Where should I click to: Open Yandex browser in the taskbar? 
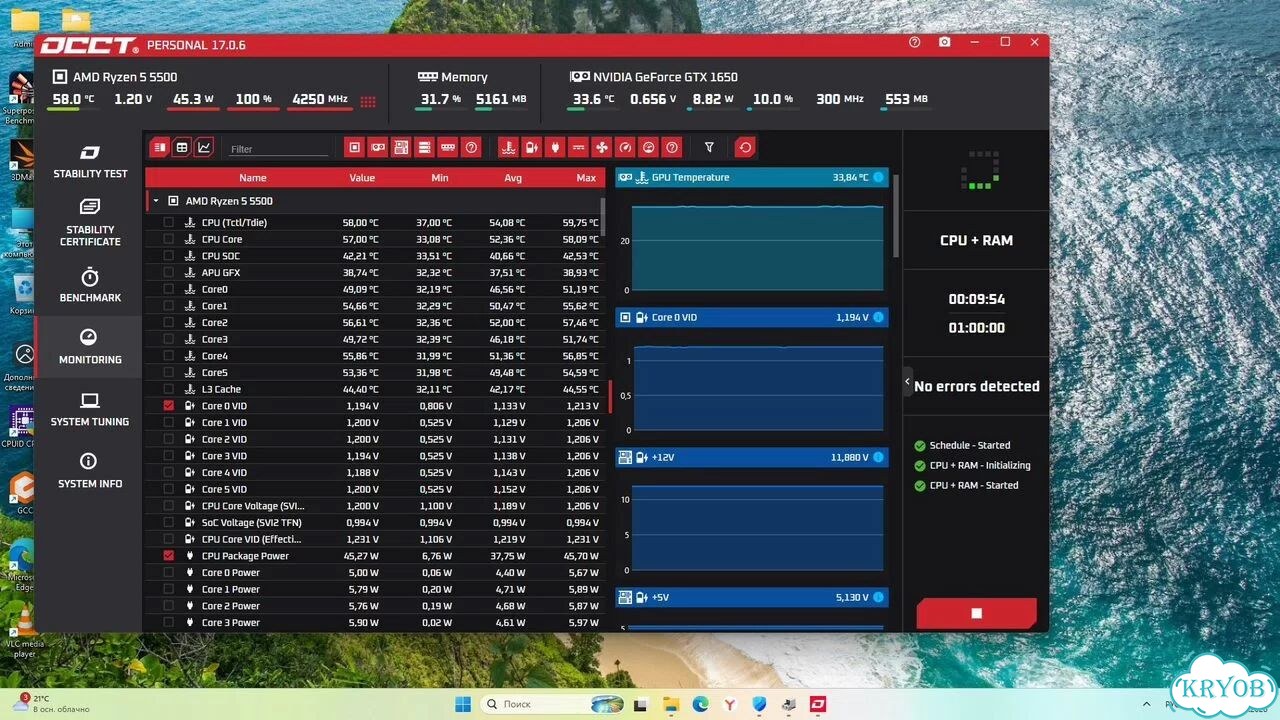point(730,705)
